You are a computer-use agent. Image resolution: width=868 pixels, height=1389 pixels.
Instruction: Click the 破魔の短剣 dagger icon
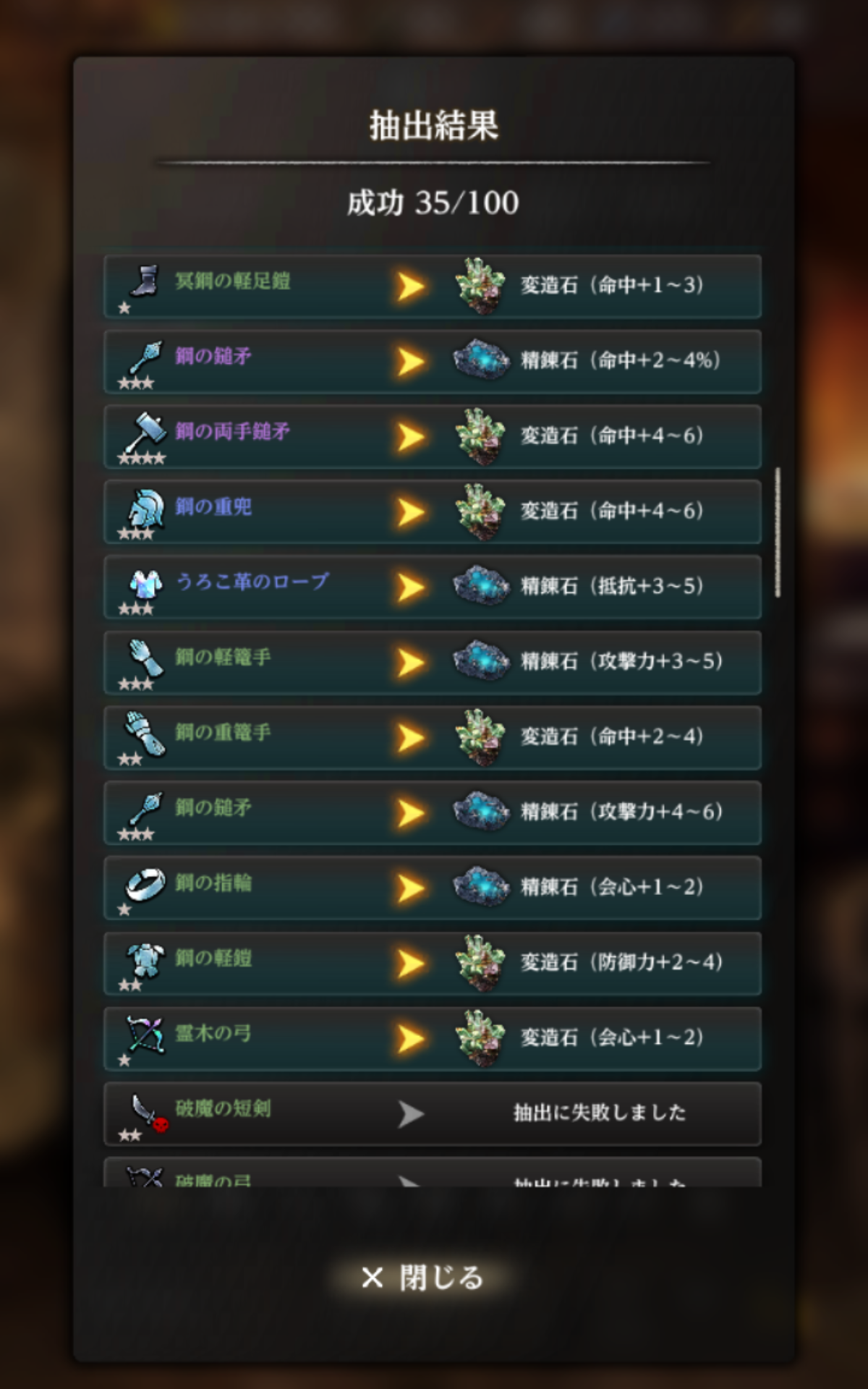coord(148,1111)
